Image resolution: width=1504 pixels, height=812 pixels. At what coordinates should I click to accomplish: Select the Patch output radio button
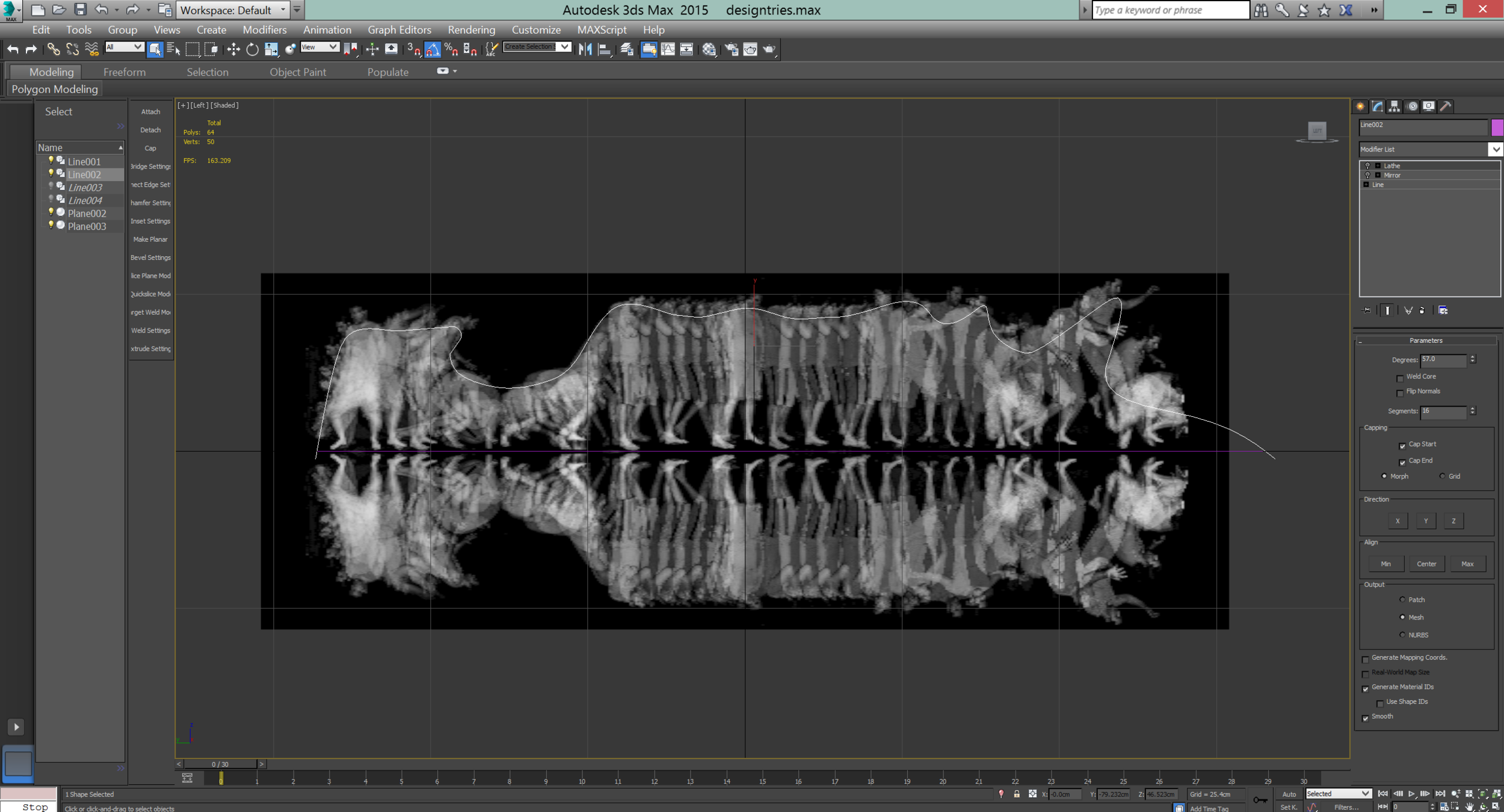(x=1402, y=600)
